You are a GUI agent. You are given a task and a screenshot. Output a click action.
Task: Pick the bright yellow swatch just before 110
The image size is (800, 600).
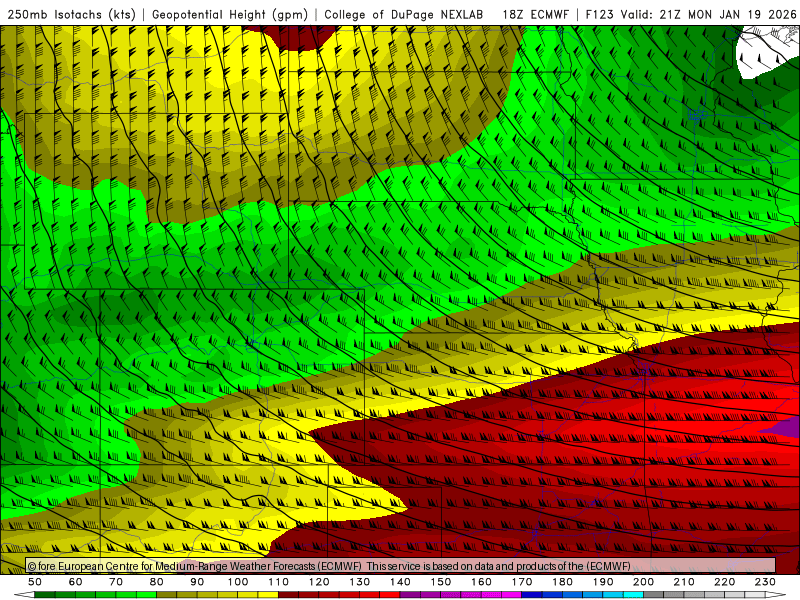click(x=268, y=595)
